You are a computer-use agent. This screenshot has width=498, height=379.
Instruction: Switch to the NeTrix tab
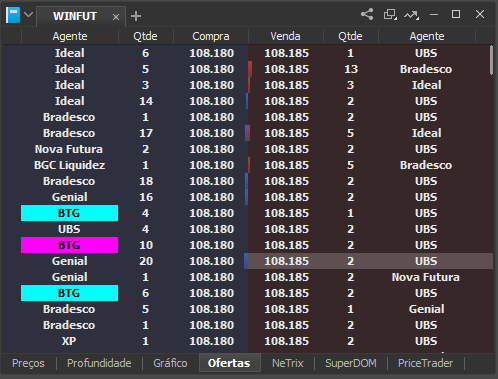(287, 363)
